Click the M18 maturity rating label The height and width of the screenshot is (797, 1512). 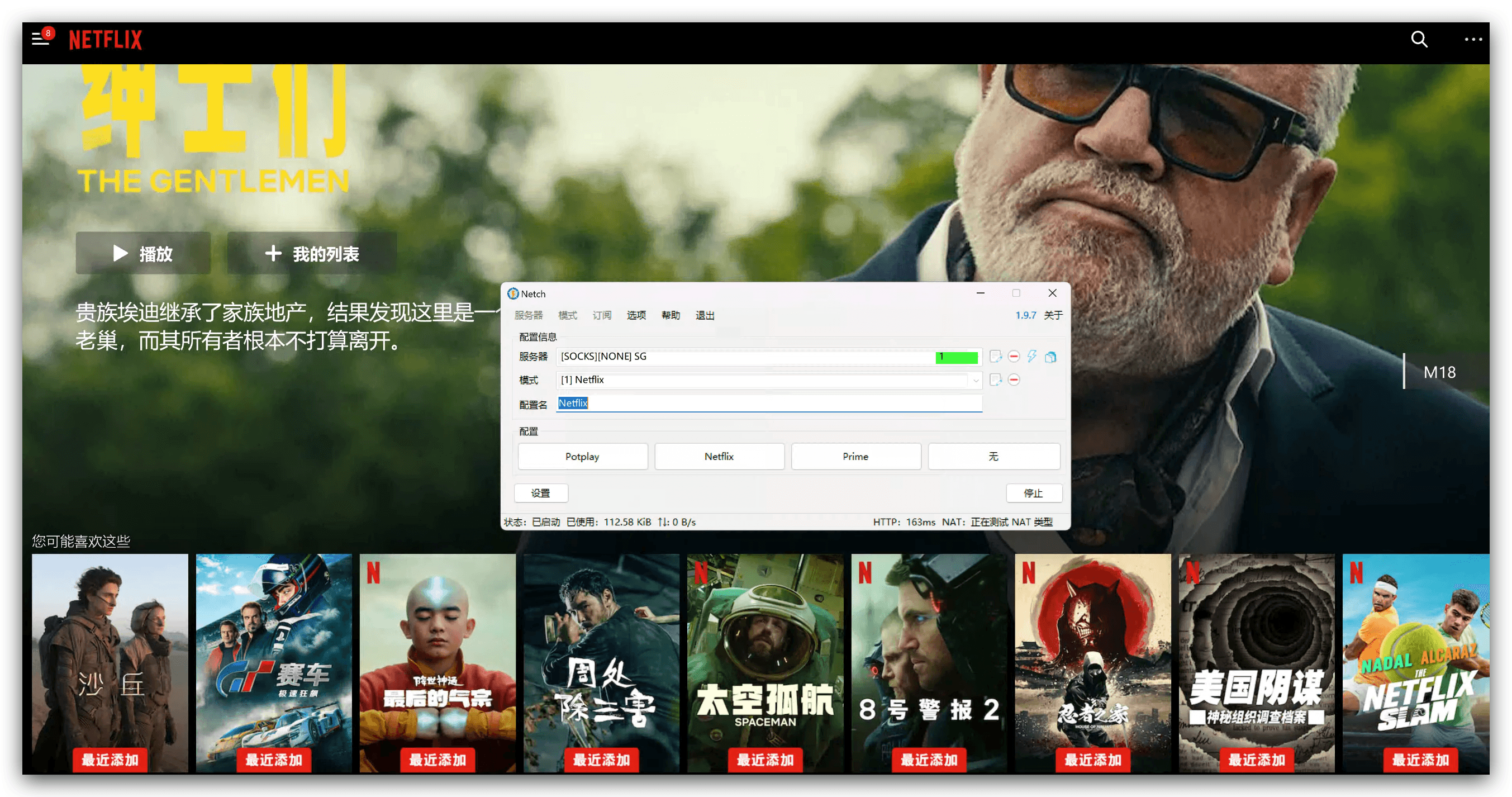(1439, 372)
